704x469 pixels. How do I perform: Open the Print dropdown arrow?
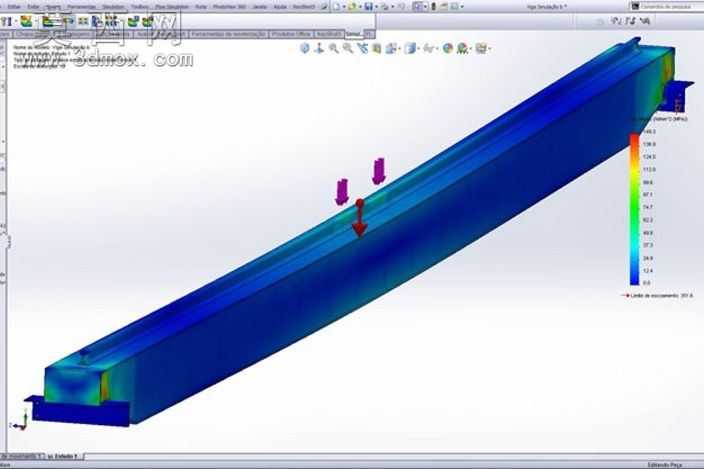tap(393, 7)
